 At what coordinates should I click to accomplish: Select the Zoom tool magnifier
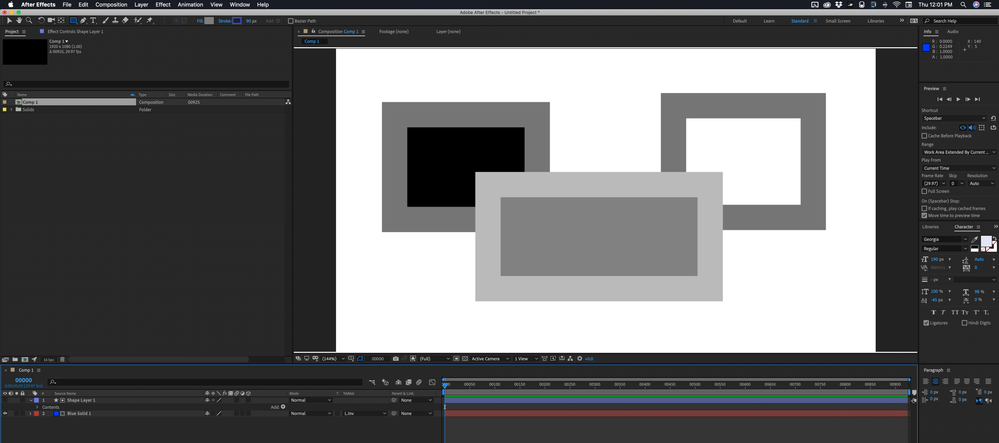29,20
